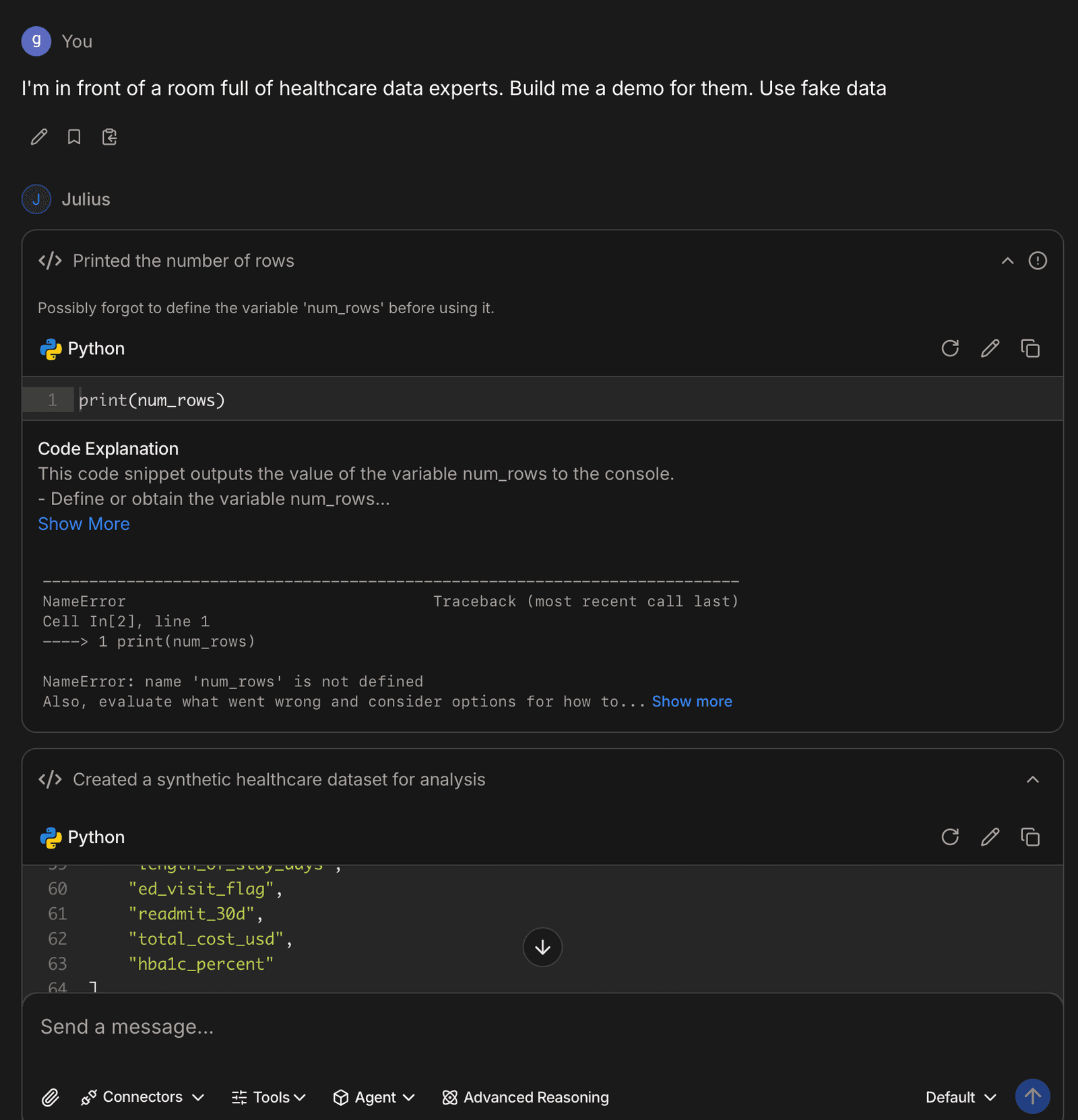This screenshot has height=1120, width=1078.
Task: Collapse the 'Printed the number of rows' card
Action: [x=1007, y=261]
